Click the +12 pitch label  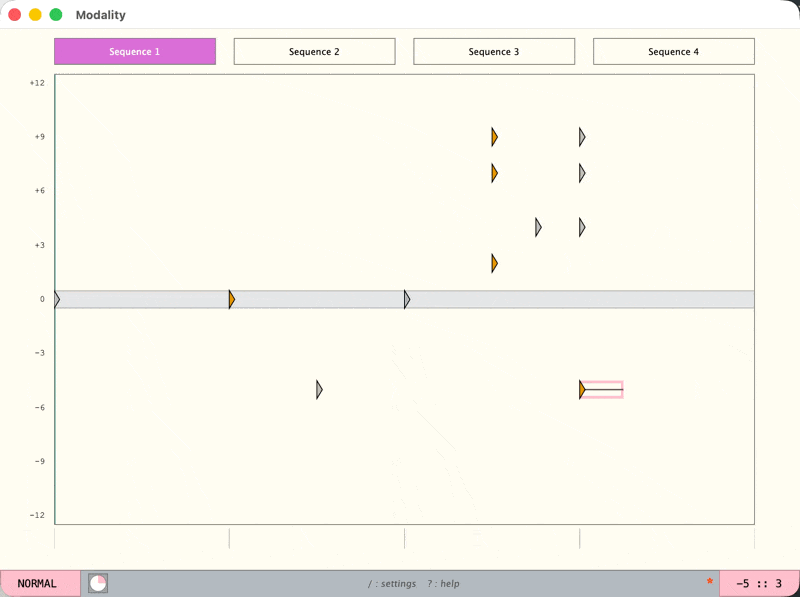pyautogui.click(x=37, y=83)
